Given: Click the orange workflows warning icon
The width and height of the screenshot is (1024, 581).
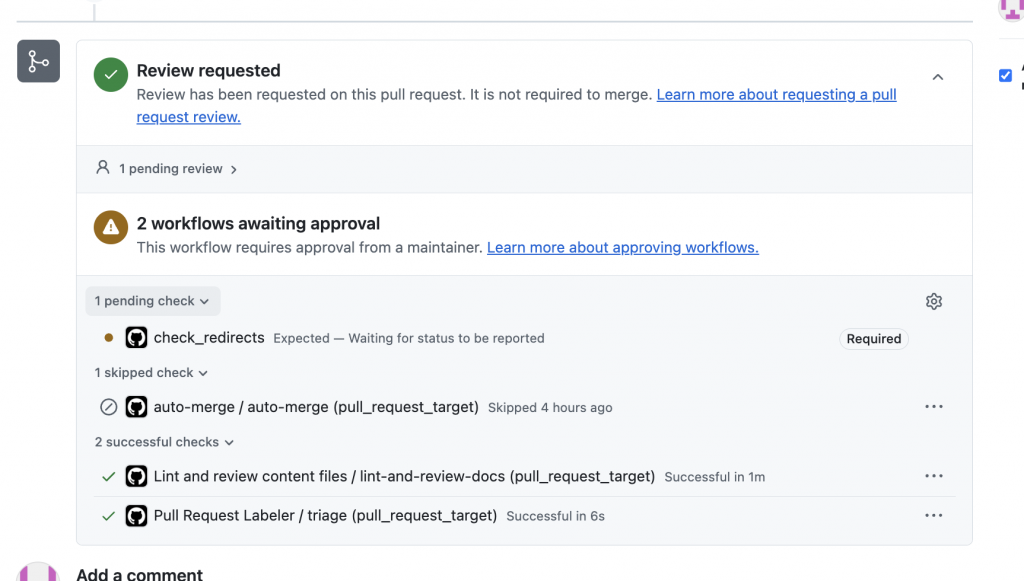Looking at the screenshot, I should click(x=111, y=228).
